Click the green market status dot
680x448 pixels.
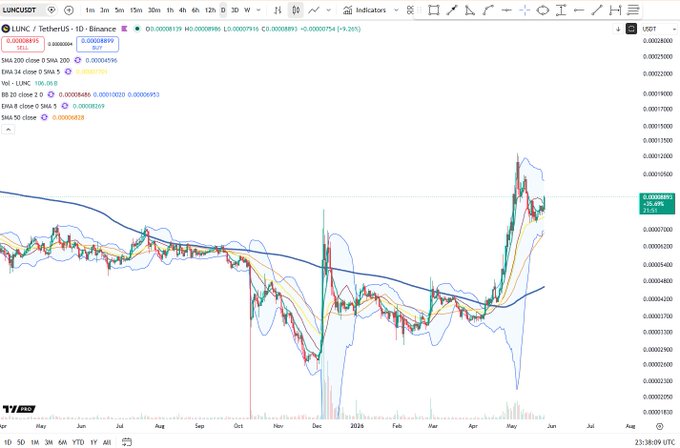coord(137,29)
